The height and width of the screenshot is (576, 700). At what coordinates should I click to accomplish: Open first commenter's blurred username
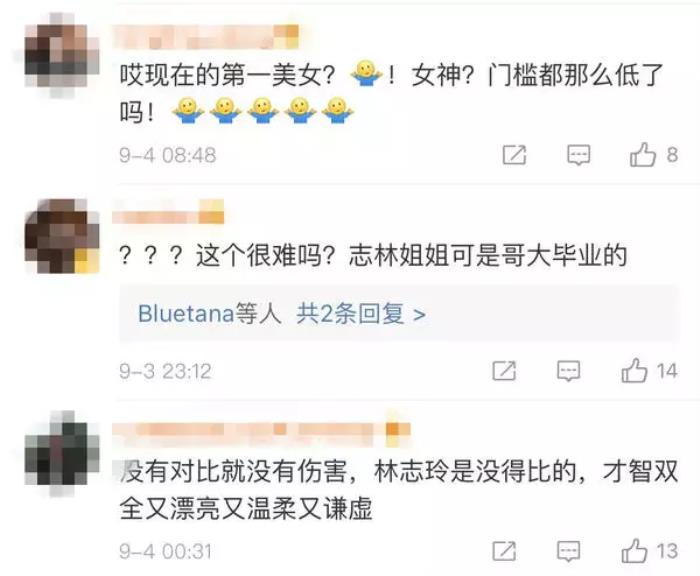tap(205, 37)
